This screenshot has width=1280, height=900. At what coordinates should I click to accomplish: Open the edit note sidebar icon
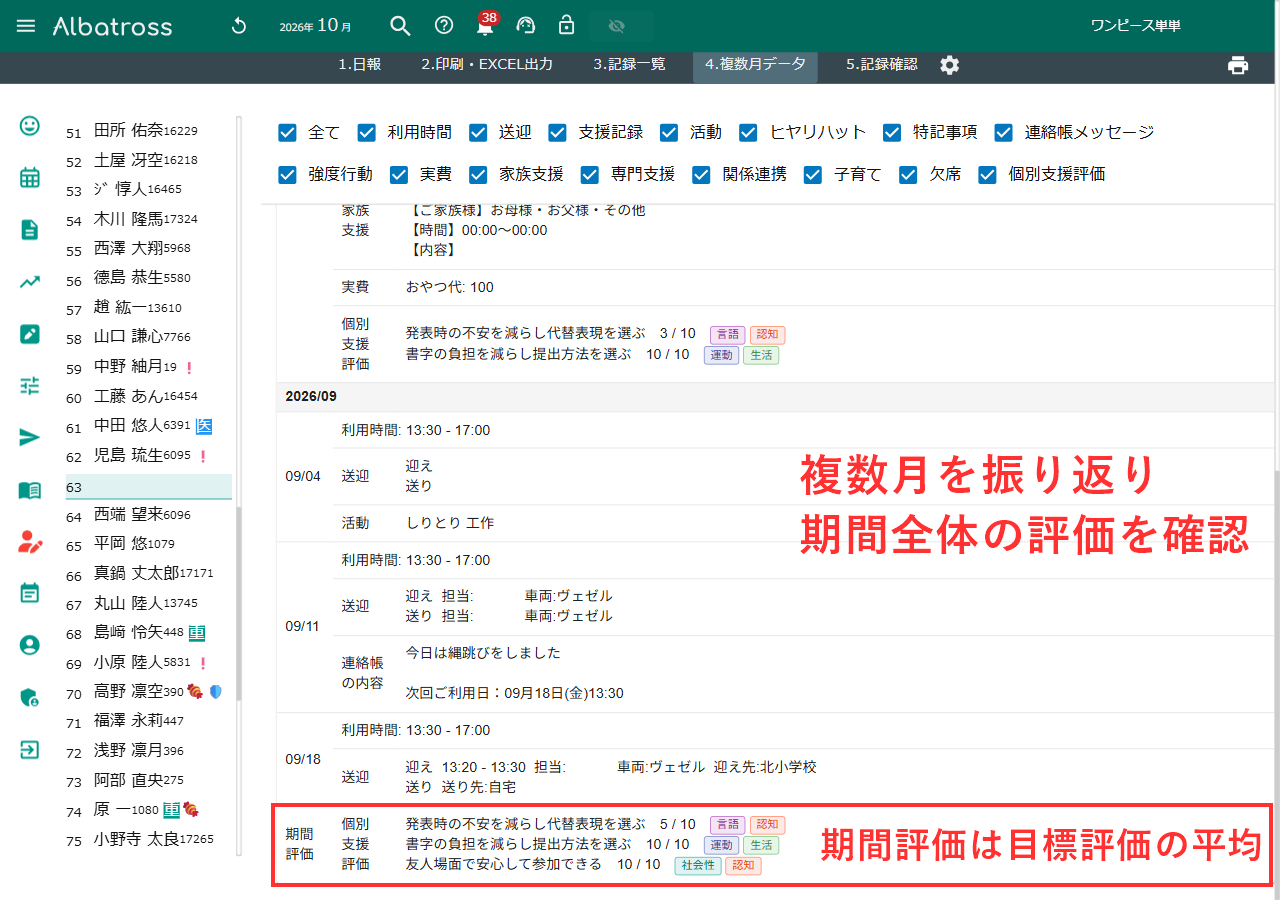30,334
